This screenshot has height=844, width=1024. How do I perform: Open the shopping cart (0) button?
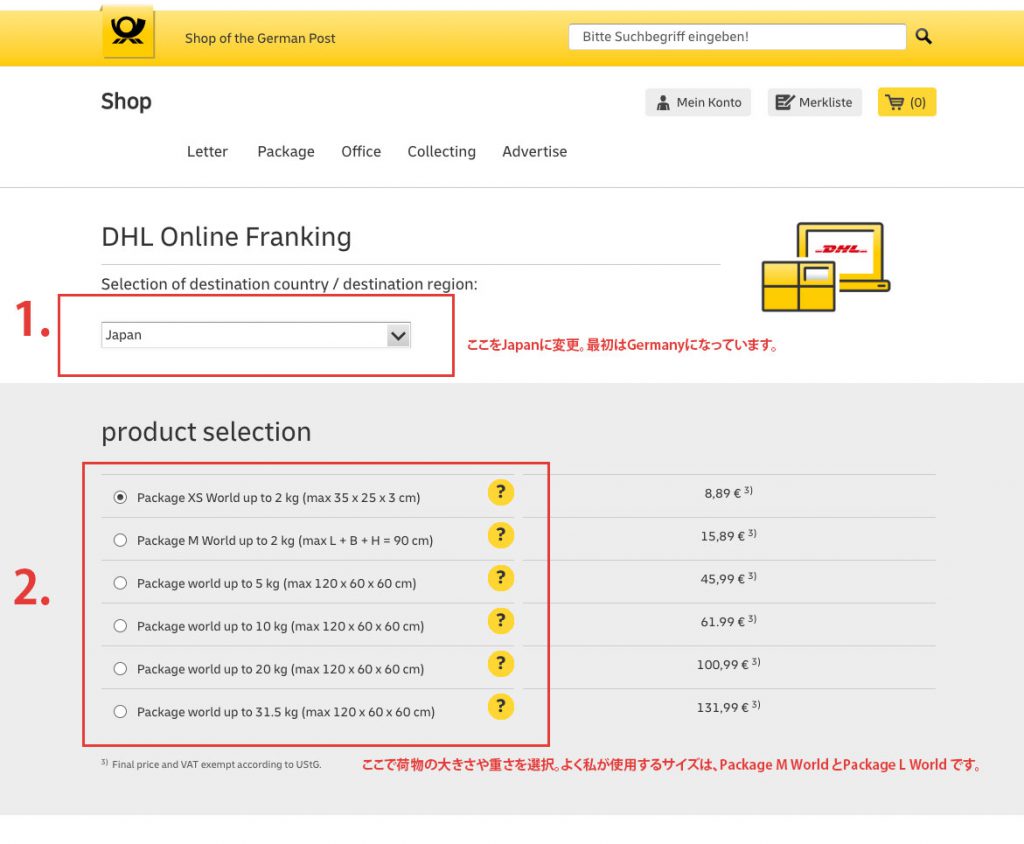coord(906,103)
